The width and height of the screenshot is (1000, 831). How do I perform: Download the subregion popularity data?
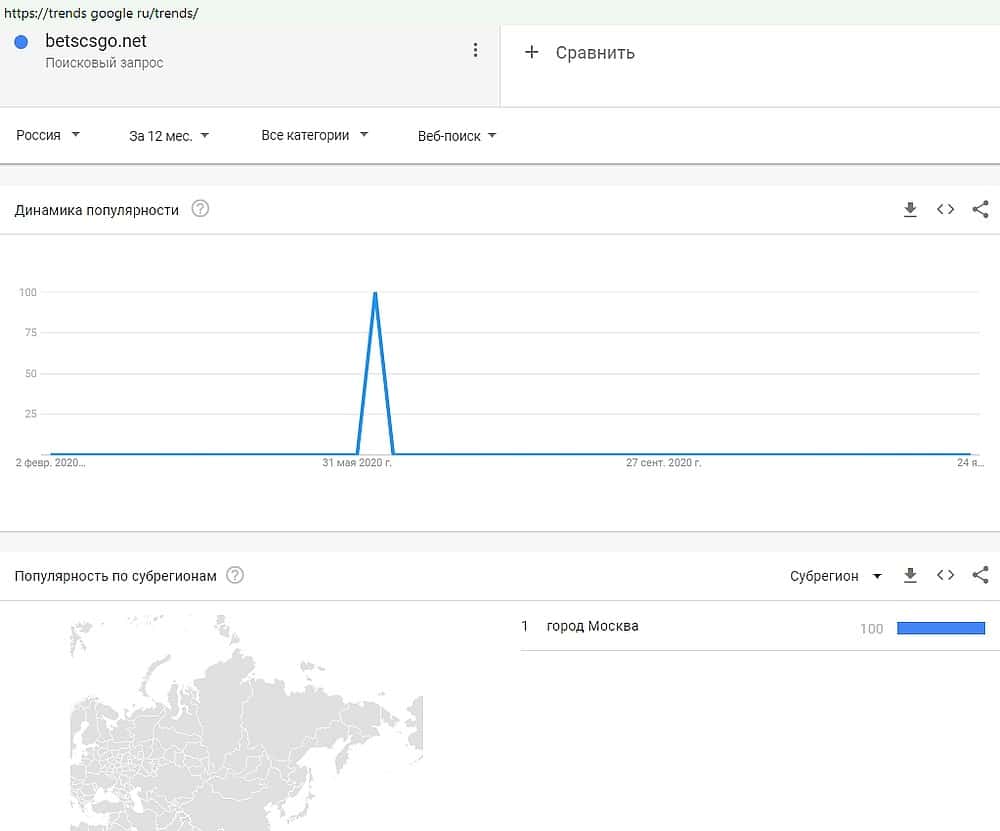point(910,575)
